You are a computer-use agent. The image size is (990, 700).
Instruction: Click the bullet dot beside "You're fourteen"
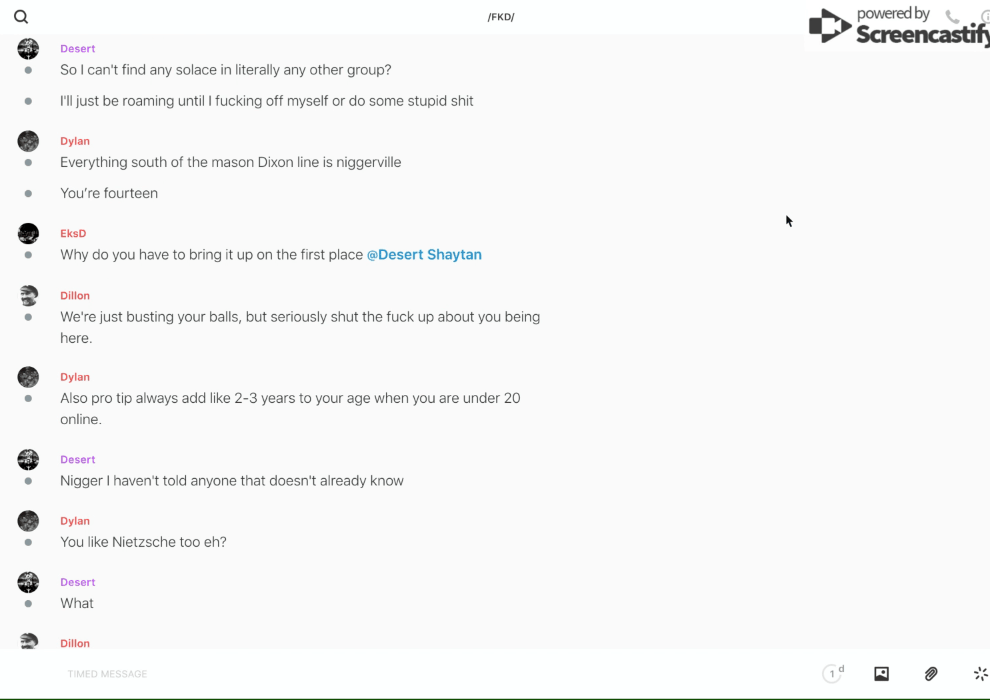click(28, 193)
